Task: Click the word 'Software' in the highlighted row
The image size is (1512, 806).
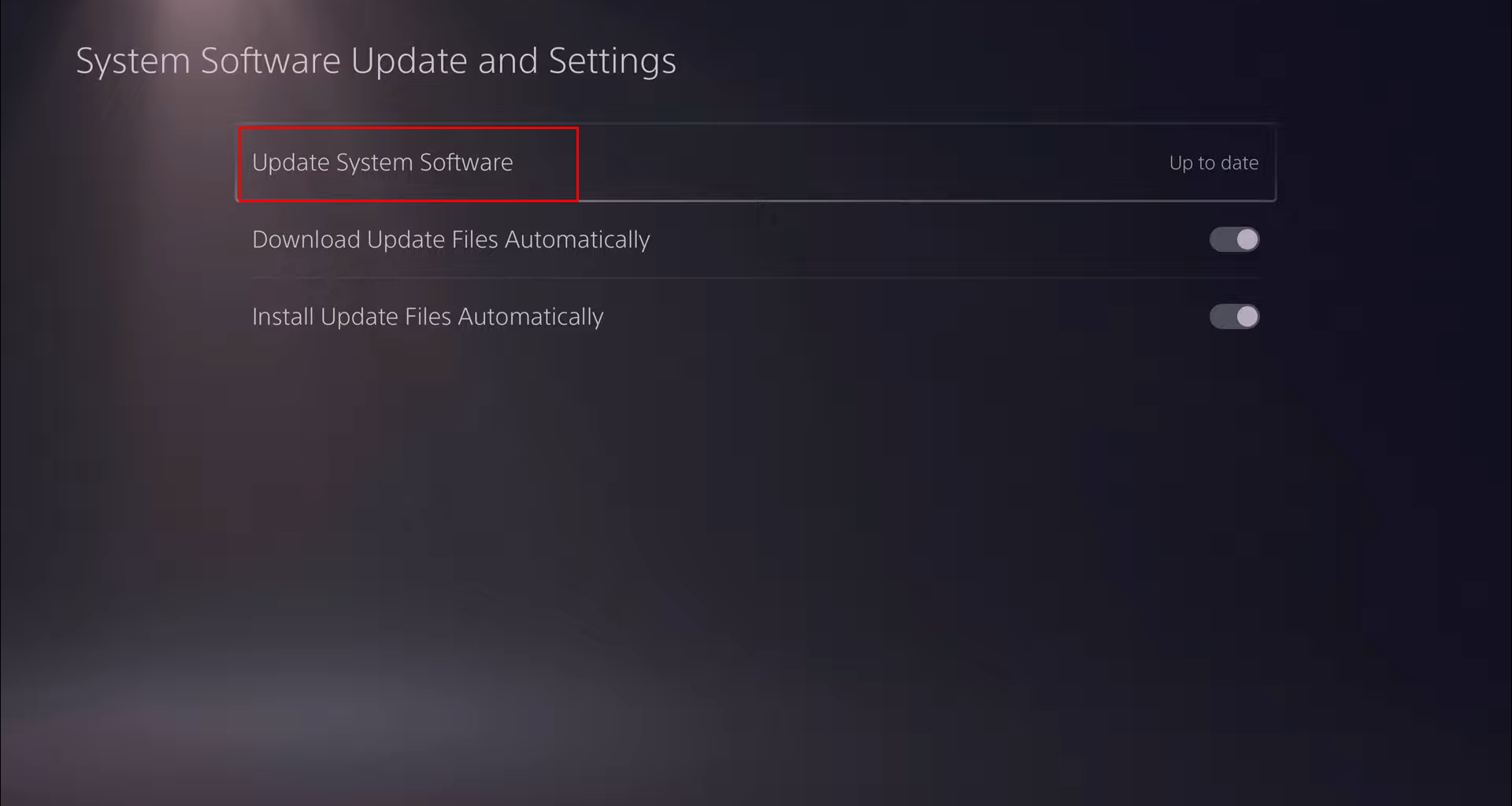Action: (466, 162)
